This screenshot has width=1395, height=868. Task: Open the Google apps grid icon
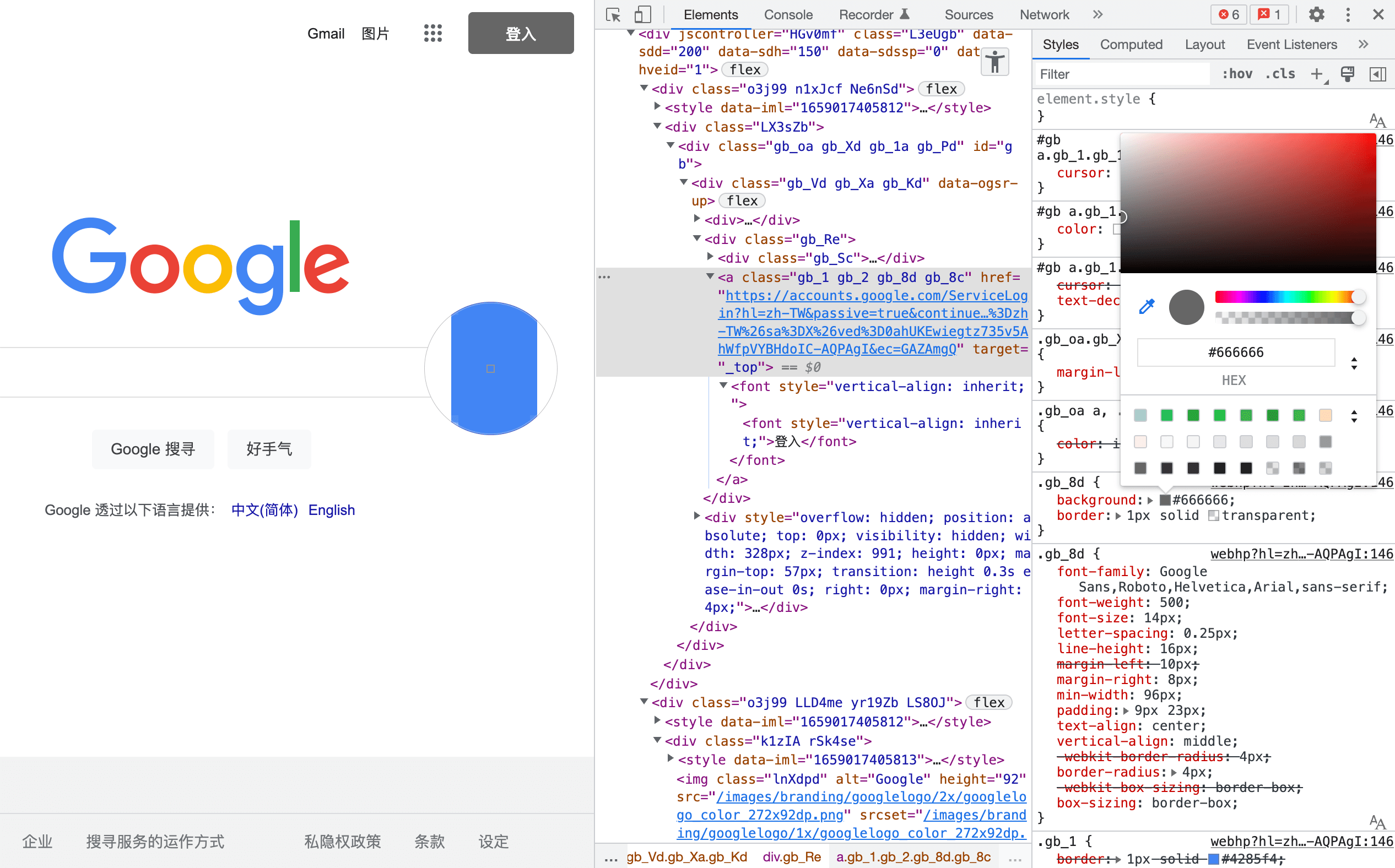(x=432, y=33)
